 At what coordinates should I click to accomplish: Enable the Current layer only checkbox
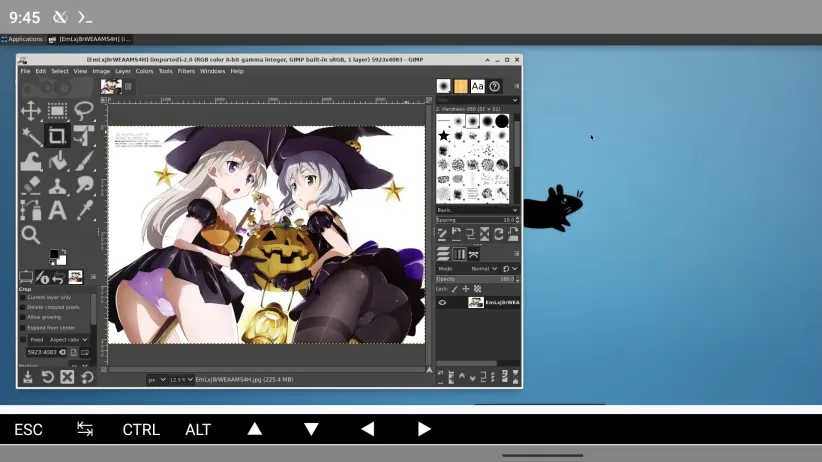pyautogui.click(x=23, y=297)
